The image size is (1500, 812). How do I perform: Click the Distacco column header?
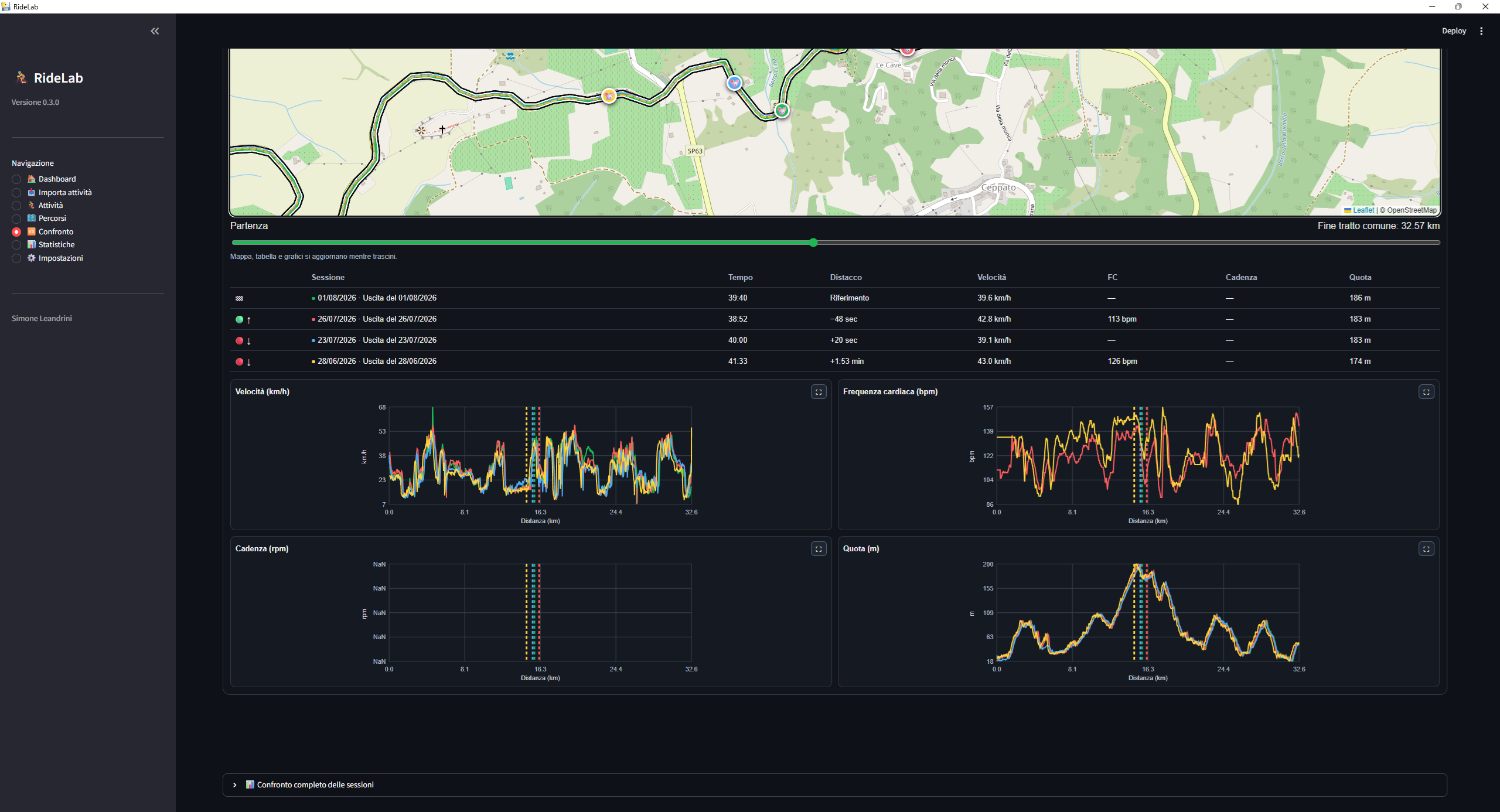846,278
